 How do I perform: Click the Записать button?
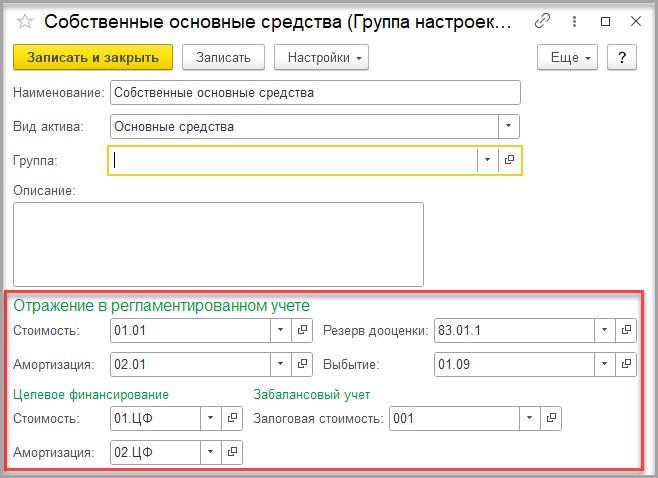click(223, 57)
